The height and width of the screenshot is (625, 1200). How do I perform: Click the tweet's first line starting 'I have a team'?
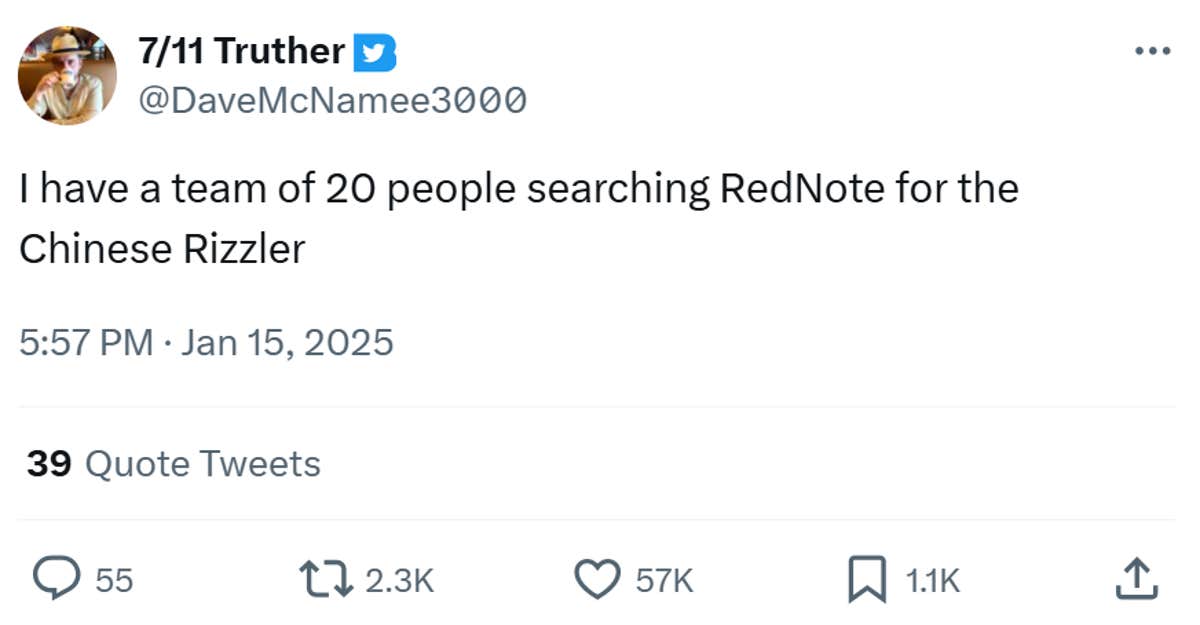[518, 189]
